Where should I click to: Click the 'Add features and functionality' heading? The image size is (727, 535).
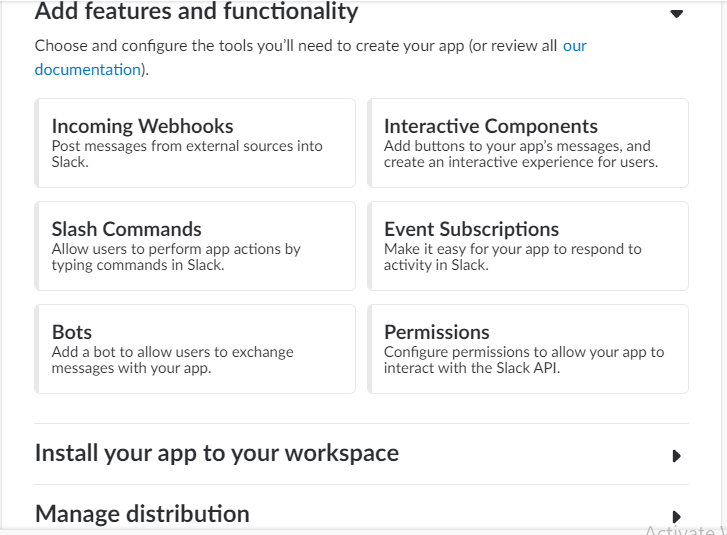coord(197,11)
